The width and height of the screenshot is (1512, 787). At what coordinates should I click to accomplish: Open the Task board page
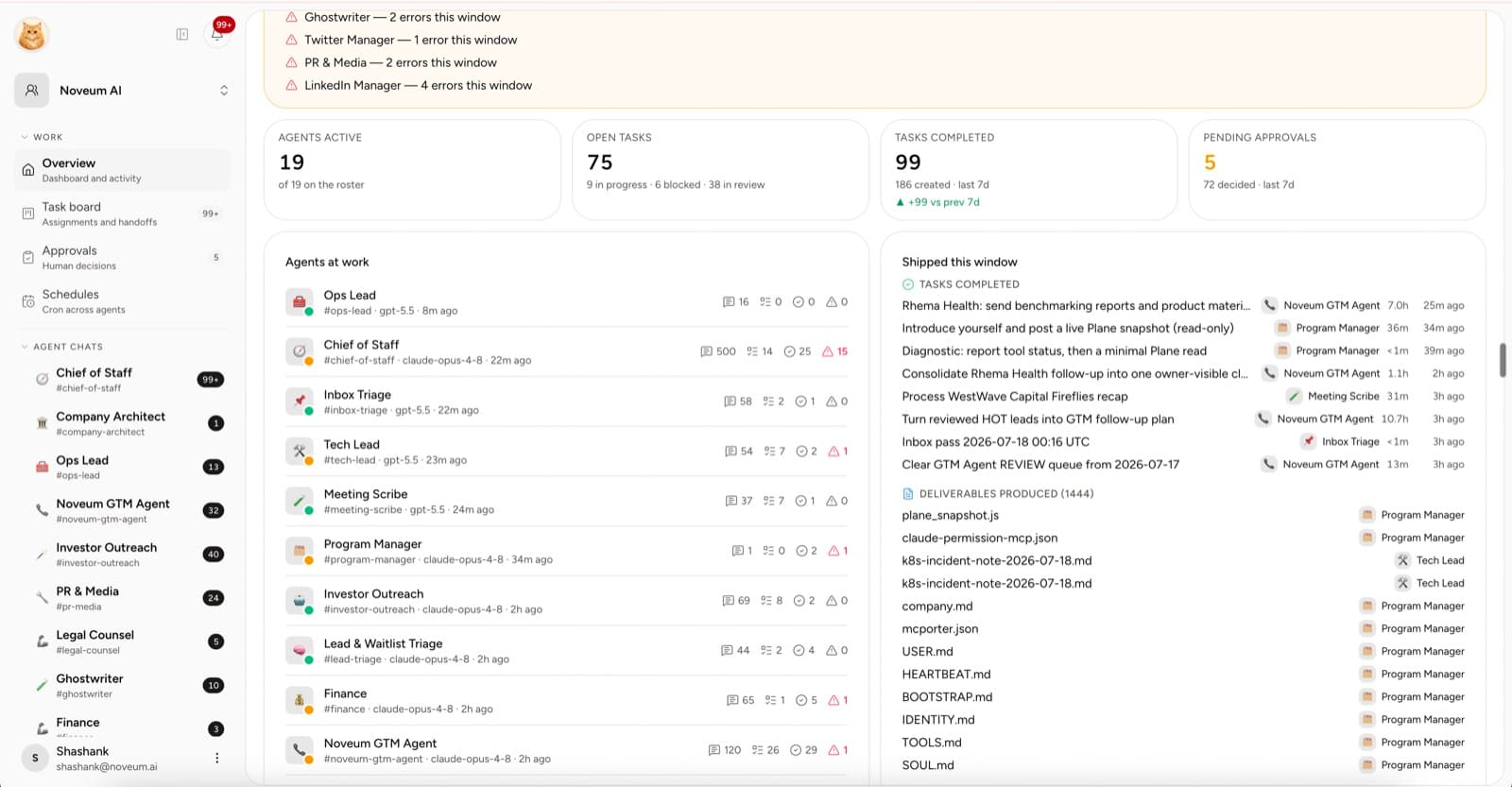(x=123, y=214)
